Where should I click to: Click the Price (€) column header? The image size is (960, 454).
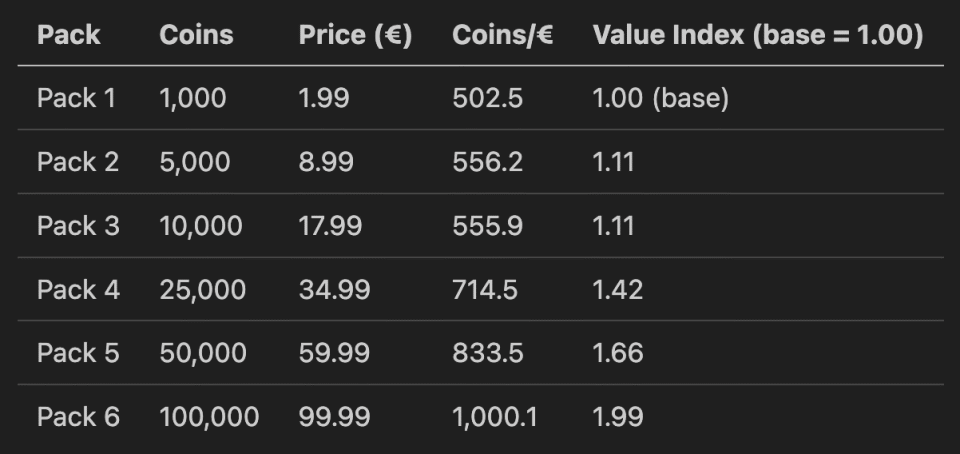[355, 35]
